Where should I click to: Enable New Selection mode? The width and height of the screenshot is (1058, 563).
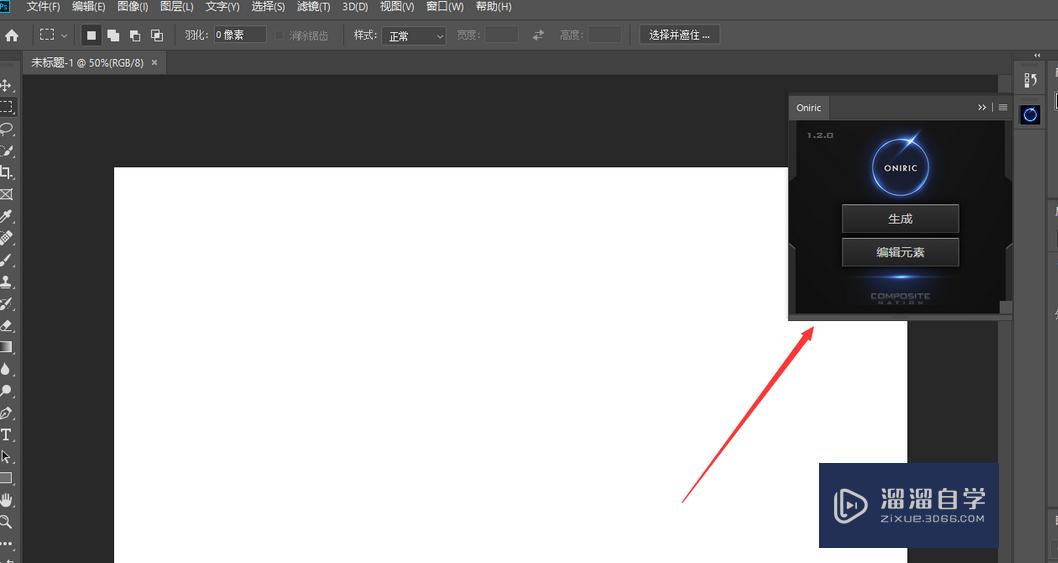tap(91, 35)
